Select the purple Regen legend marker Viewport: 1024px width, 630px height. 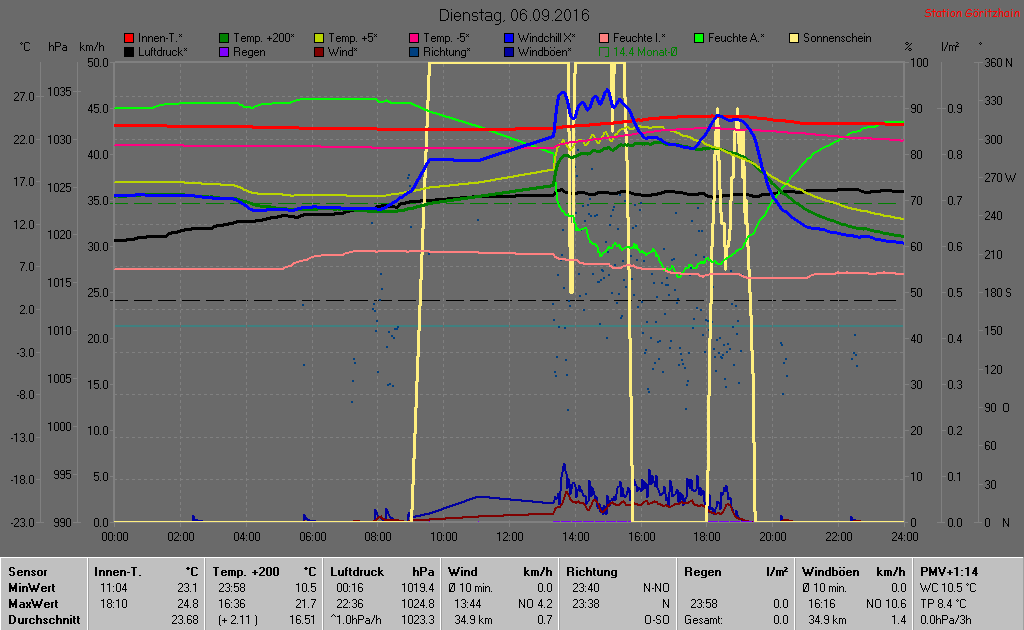click(224, 51)
